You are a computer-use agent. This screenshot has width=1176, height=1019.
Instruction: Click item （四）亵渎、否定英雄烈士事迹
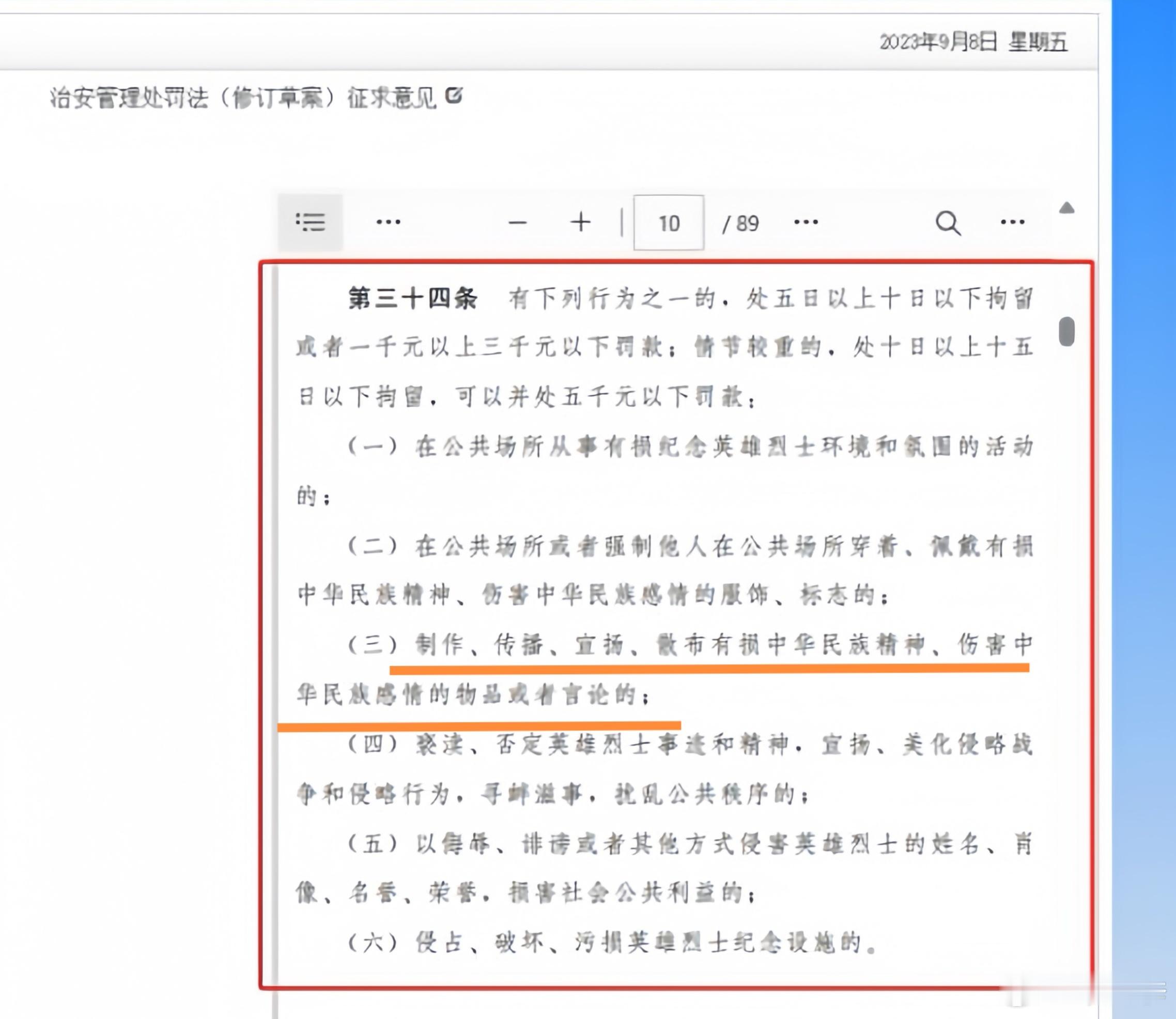(690, 744)
